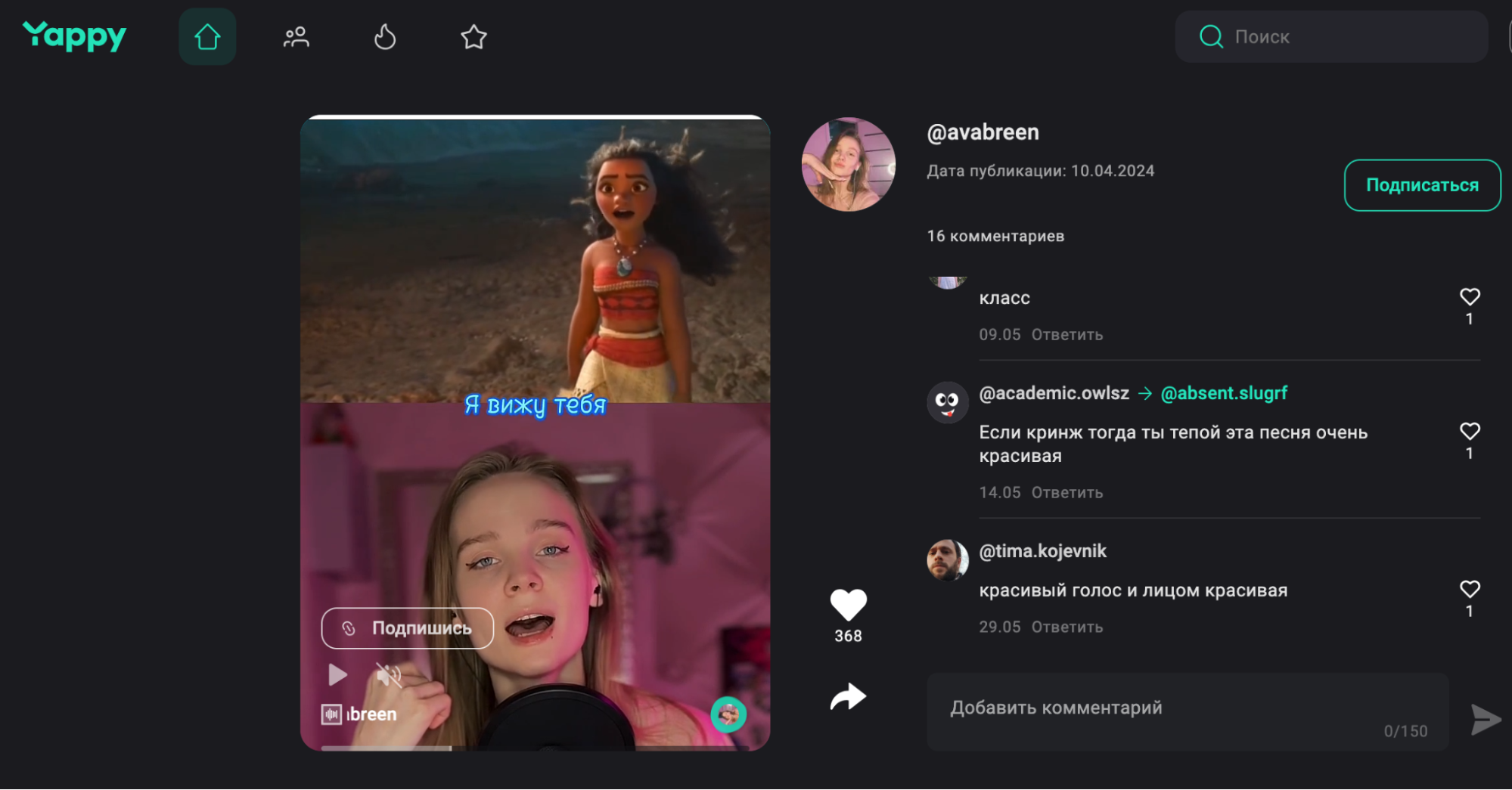Focus the Поиск search field
1512x790 pixels.
point(1331,36)
